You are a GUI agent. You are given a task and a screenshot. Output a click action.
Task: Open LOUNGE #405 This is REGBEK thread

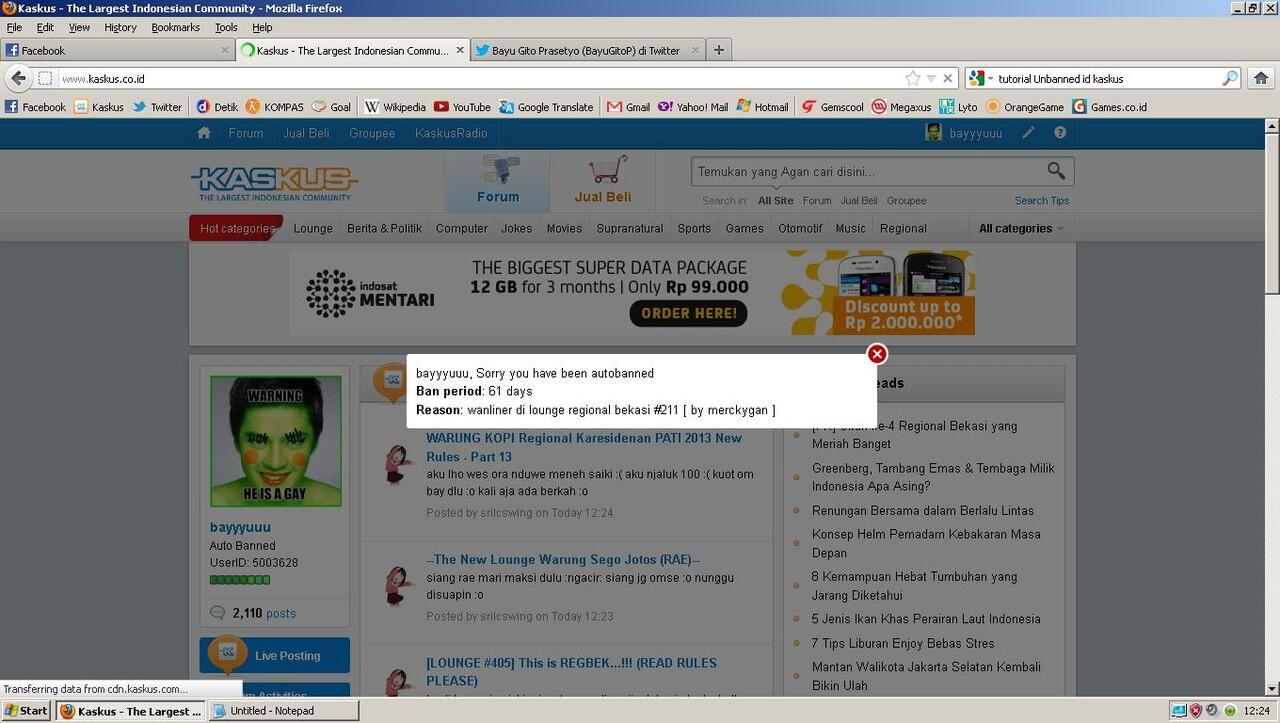click(571, 672)
